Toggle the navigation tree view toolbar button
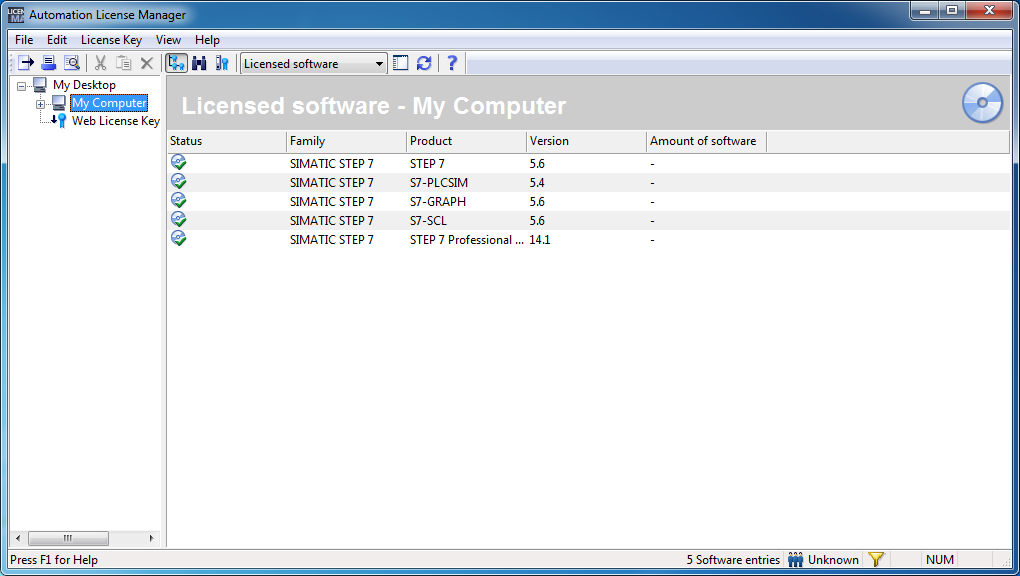This screenshot has height=576, width=1020. (176, 63)
